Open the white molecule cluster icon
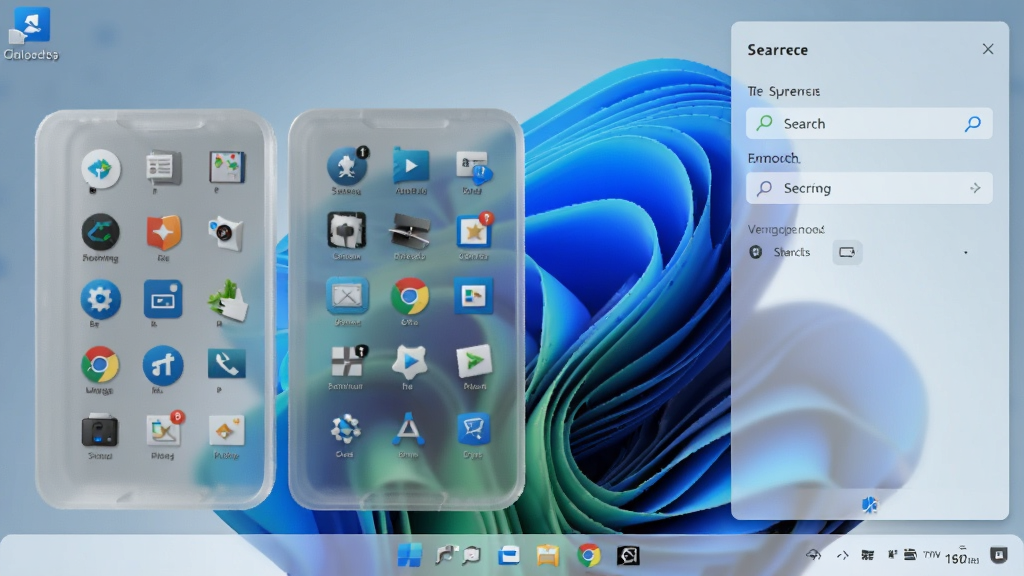Image resolution: width=1024 pixels, height=576 pixels. tap(345, 428)
